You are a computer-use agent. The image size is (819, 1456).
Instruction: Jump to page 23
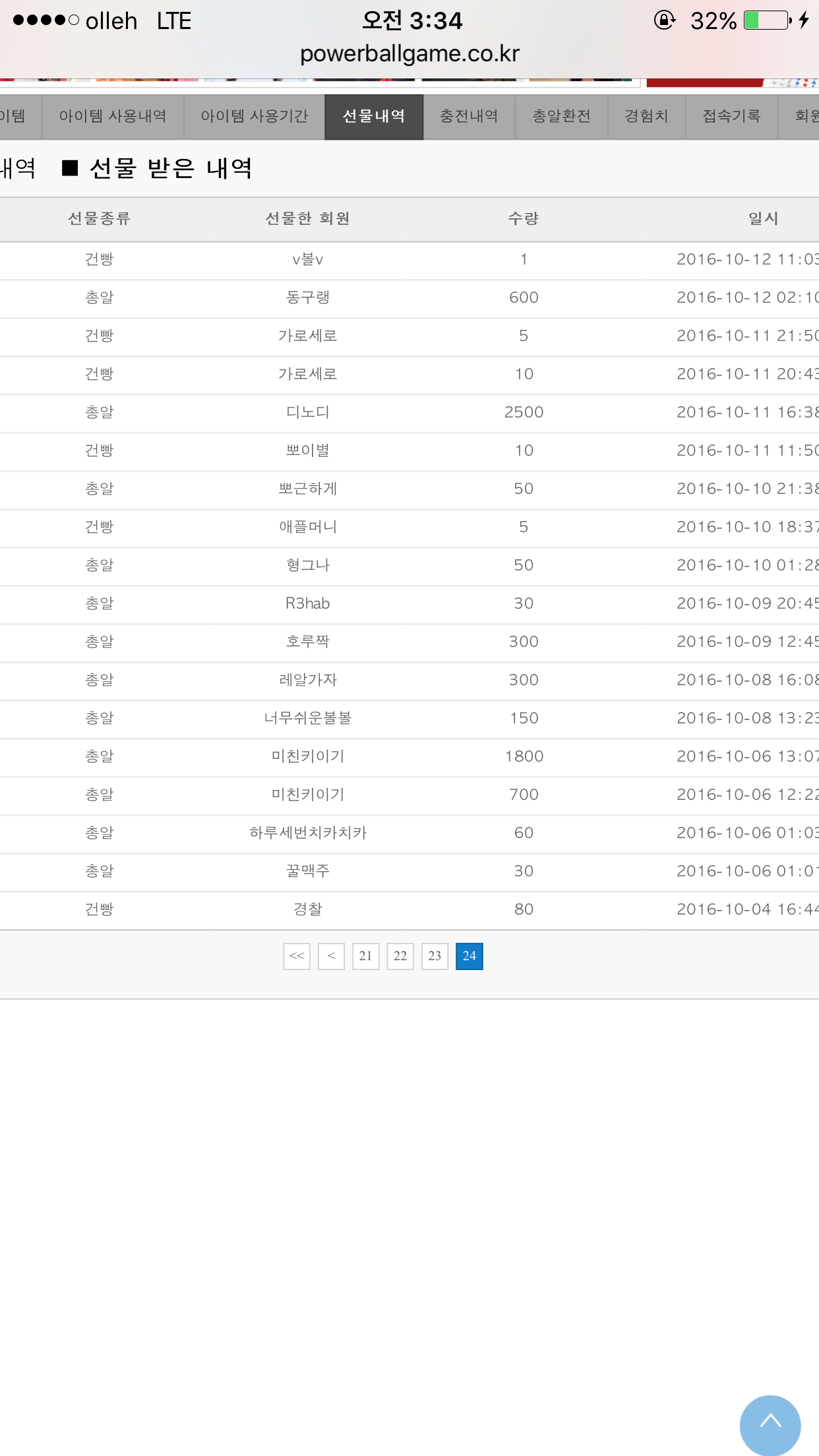435,956
